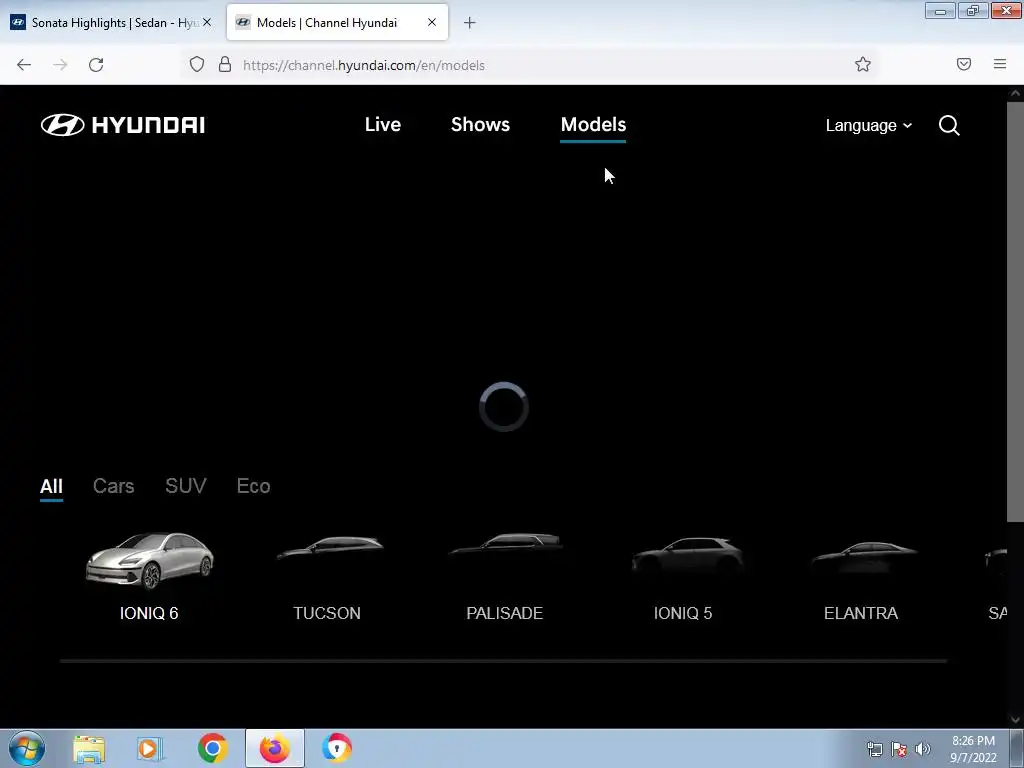Select the All filter tab
Screen dimensions: 1024x768
click(51, 487)
